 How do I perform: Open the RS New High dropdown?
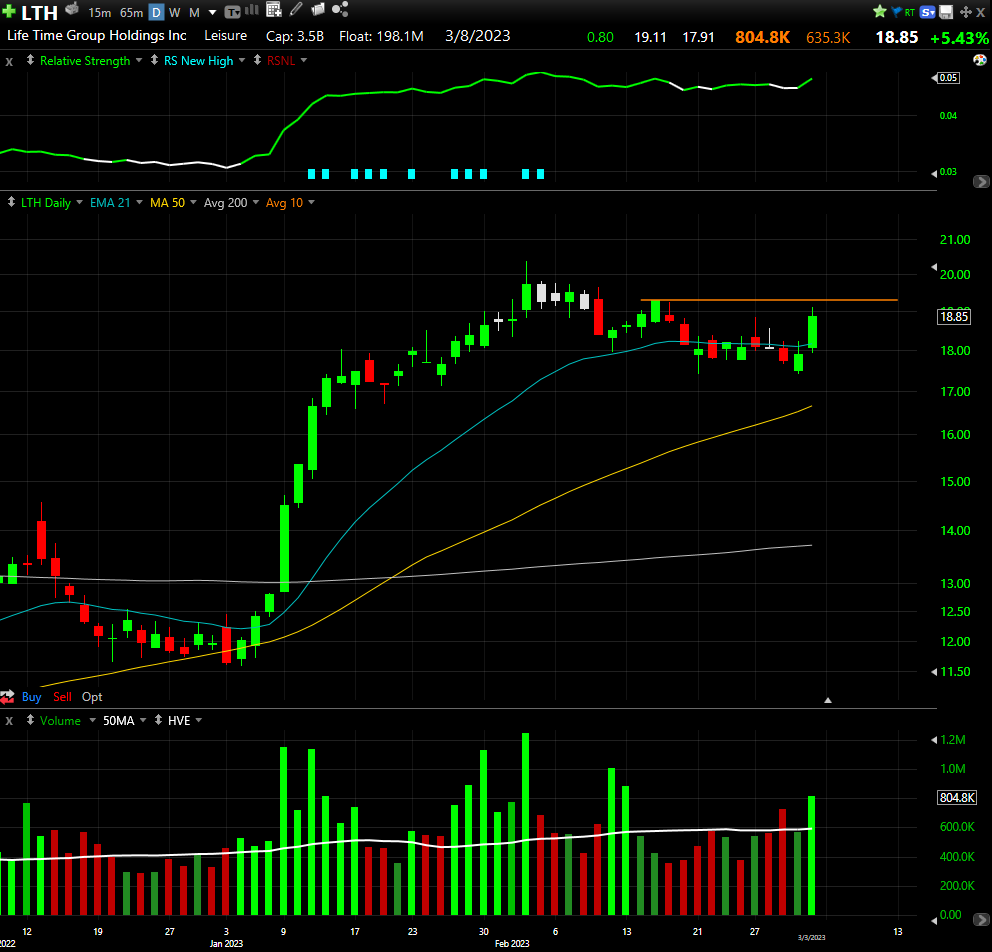(x=242, y=61)
